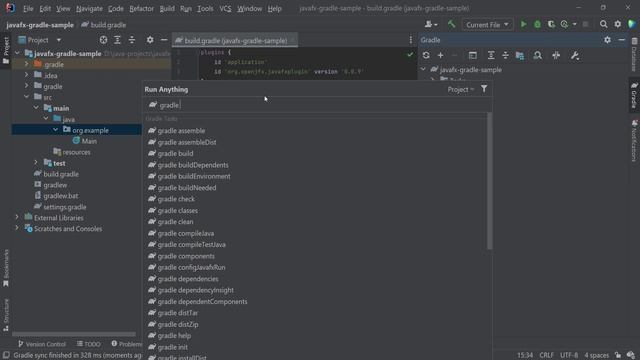Expand External Libraries node
The image size is (640, 360).
tap(17, 217)
